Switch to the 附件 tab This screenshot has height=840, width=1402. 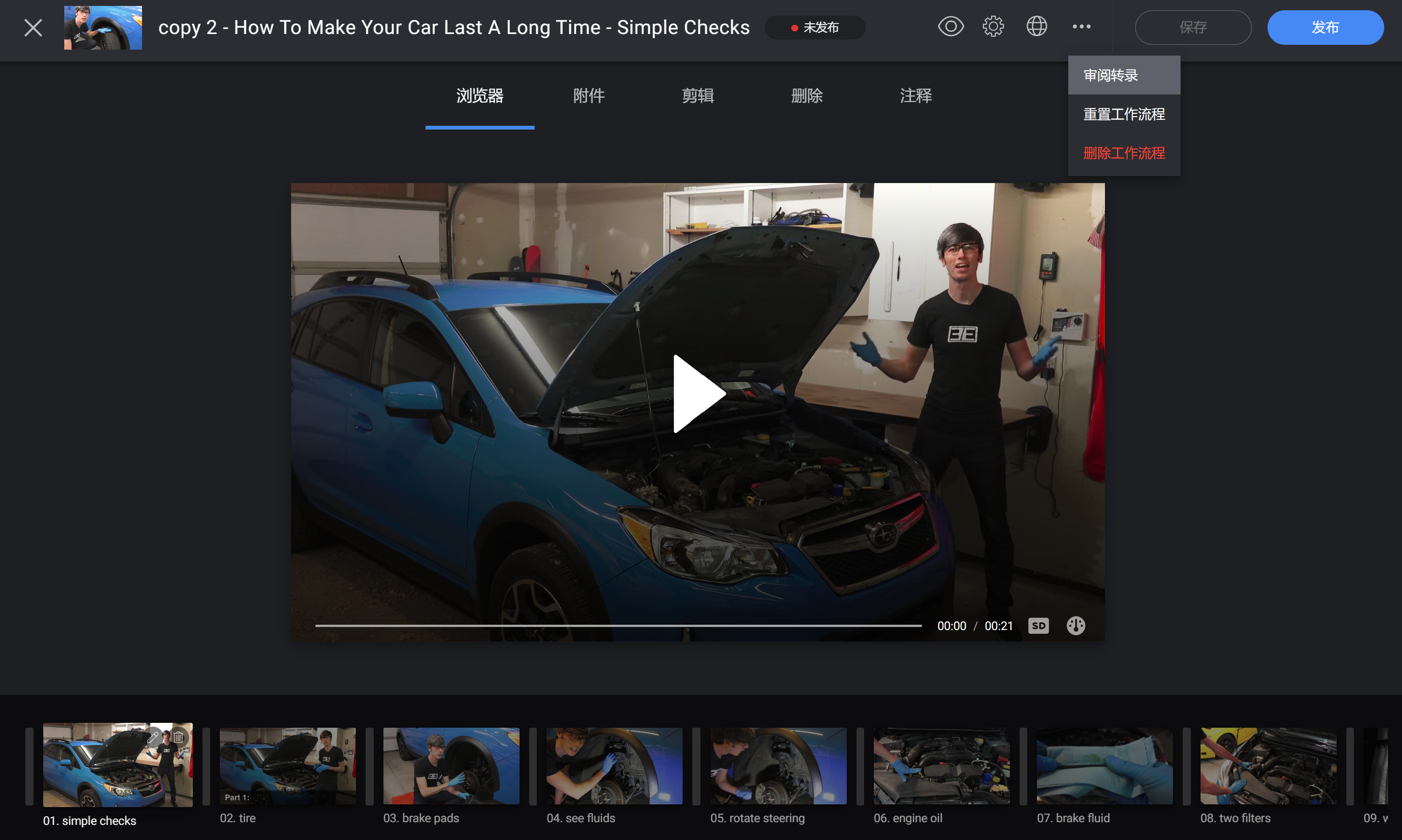coord(589,96)
